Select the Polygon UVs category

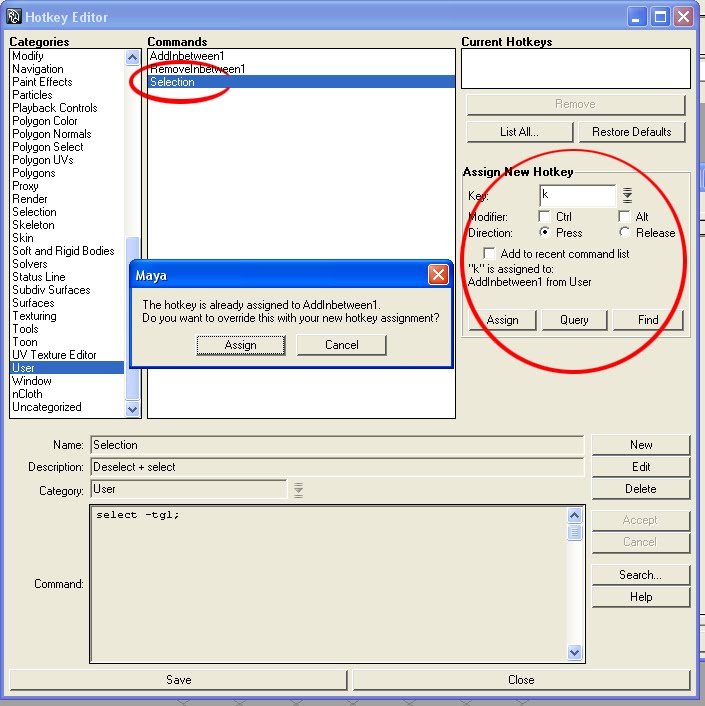click(67, 160)
